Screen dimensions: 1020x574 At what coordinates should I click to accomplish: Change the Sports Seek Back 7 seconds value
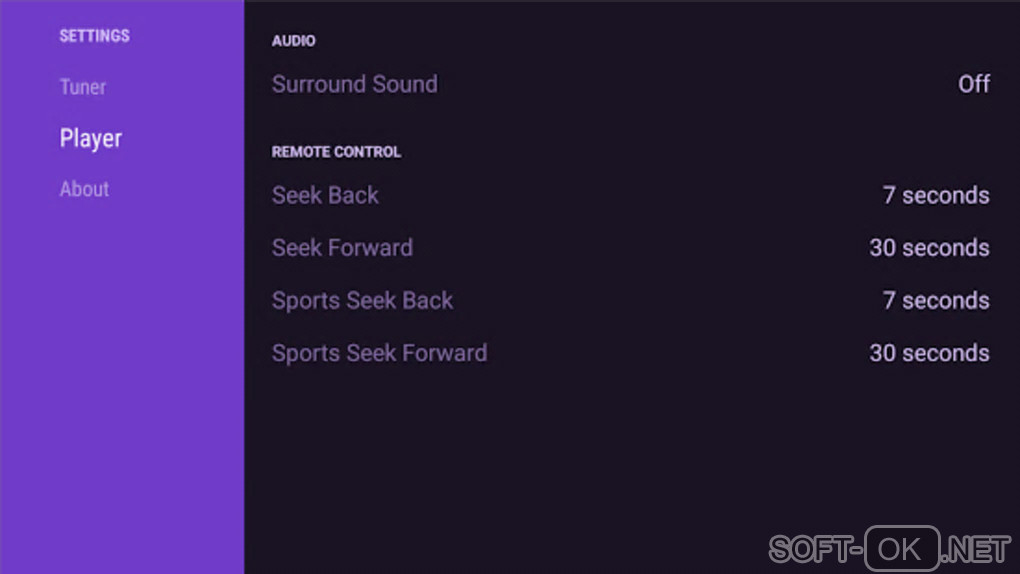point(935,300)
